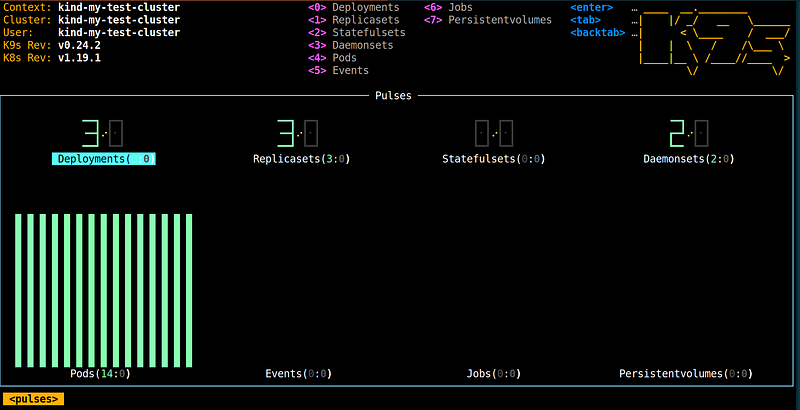
Task: Click the Pulses panel title
Action: click(x=393, y=95)
